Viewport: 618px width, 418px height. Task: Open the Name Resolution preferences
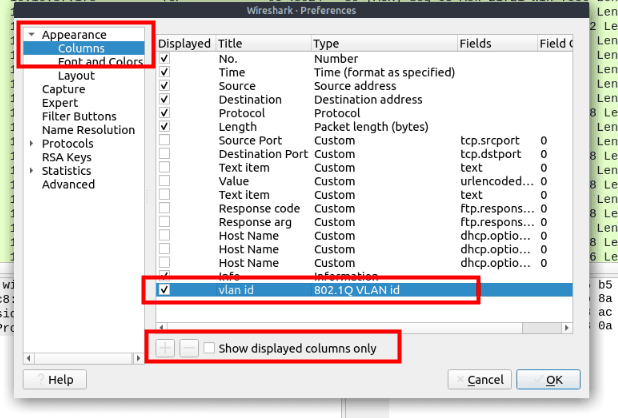click(x=88, y=130)
